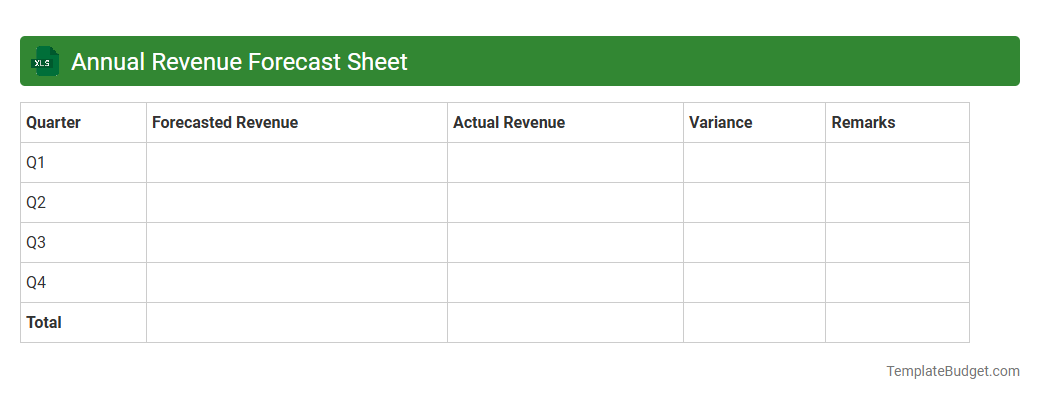1040x400 pixels.
Task: Click the Q2 Actual Revenue cell
Action: point(566,202)
